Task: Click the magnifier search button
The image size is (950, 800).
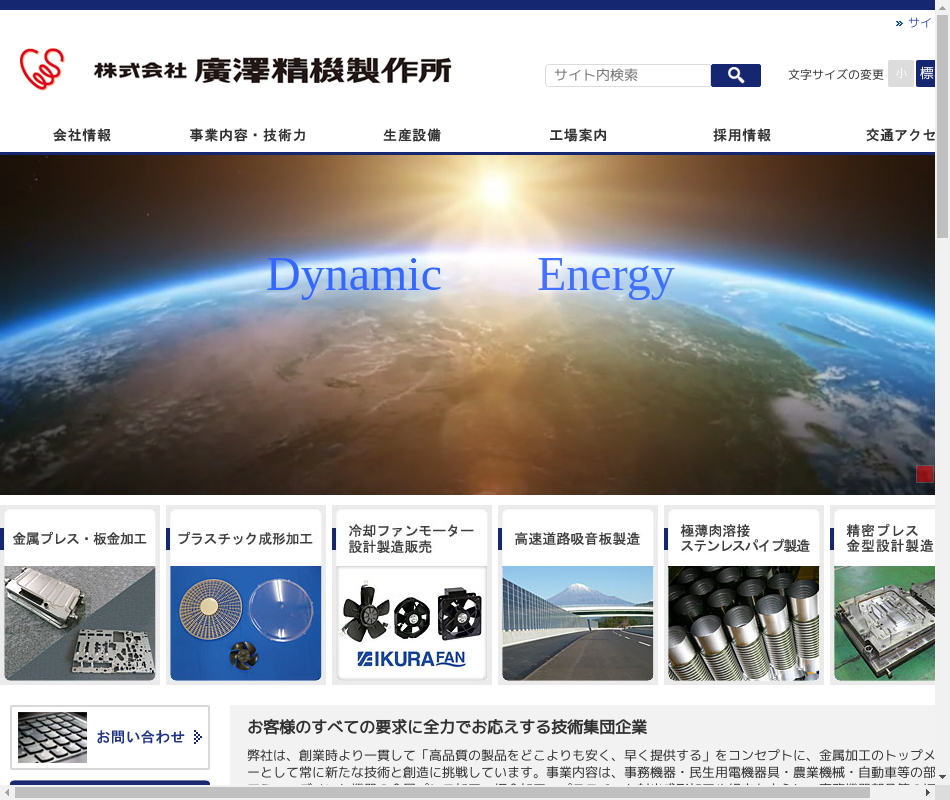Action: pos(735,75)
